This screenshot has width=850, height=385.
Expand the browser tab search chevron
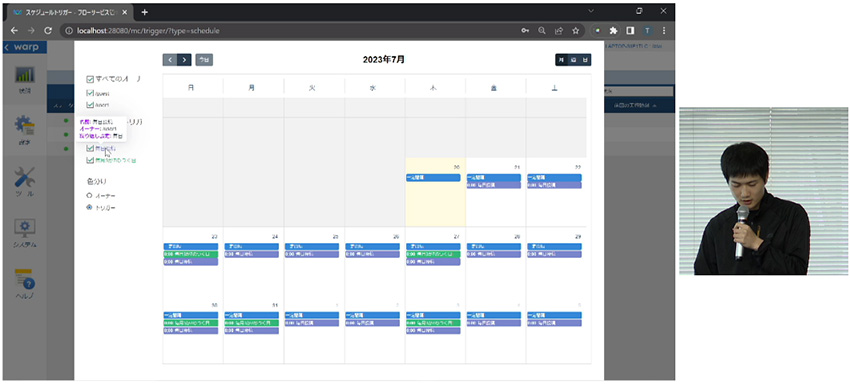click(x=591, y=11)
